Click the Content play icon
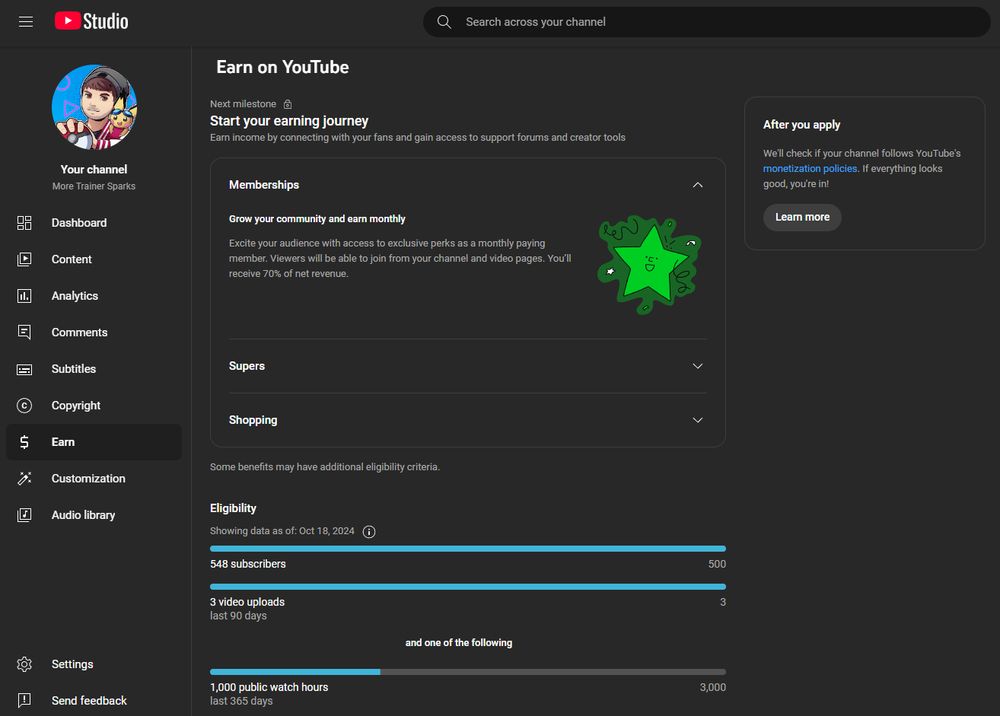Image resolution: width=1000 pixels, height=716 pixels. click(24, 259)
